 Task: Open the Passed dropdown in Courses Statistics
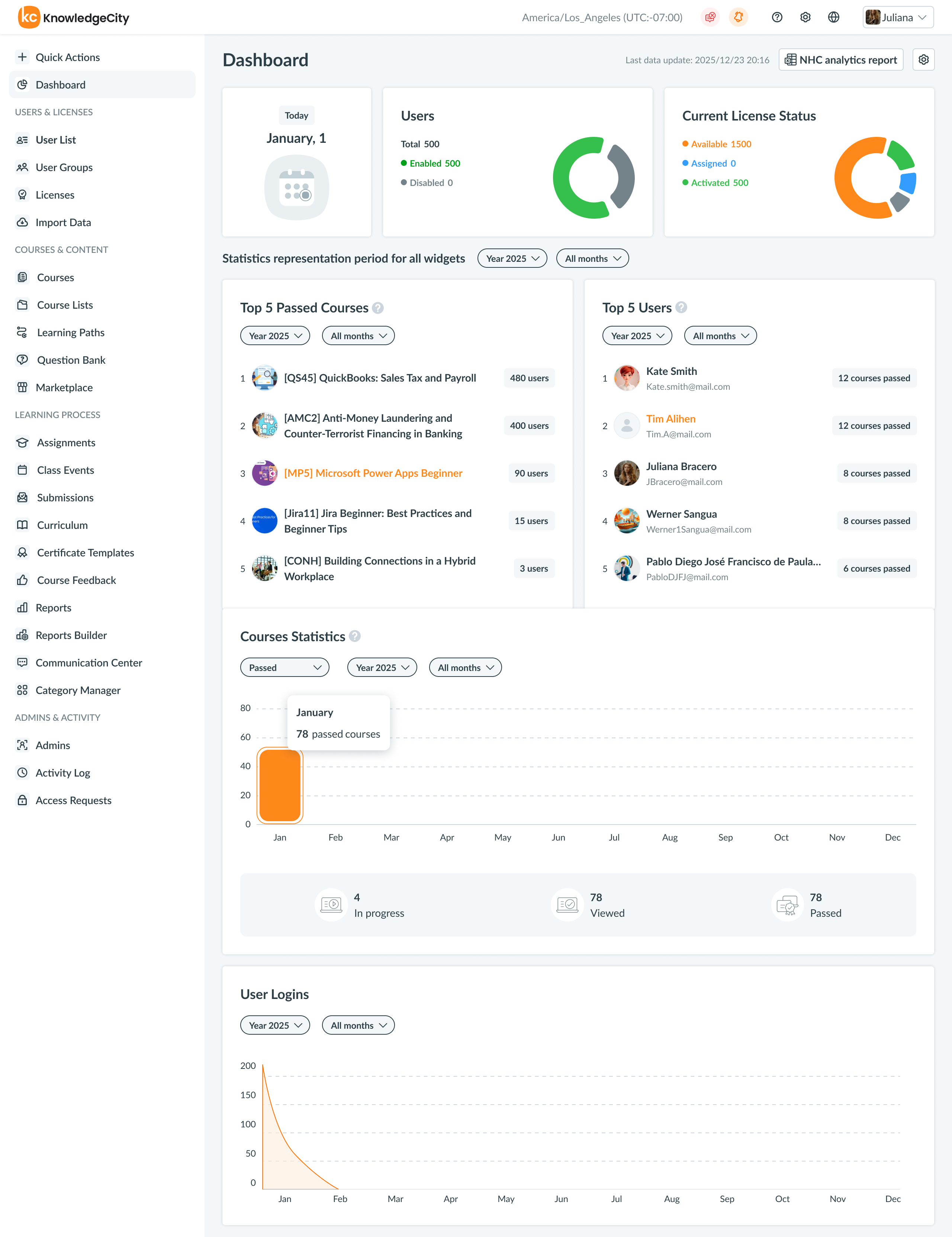coord(284,667)
